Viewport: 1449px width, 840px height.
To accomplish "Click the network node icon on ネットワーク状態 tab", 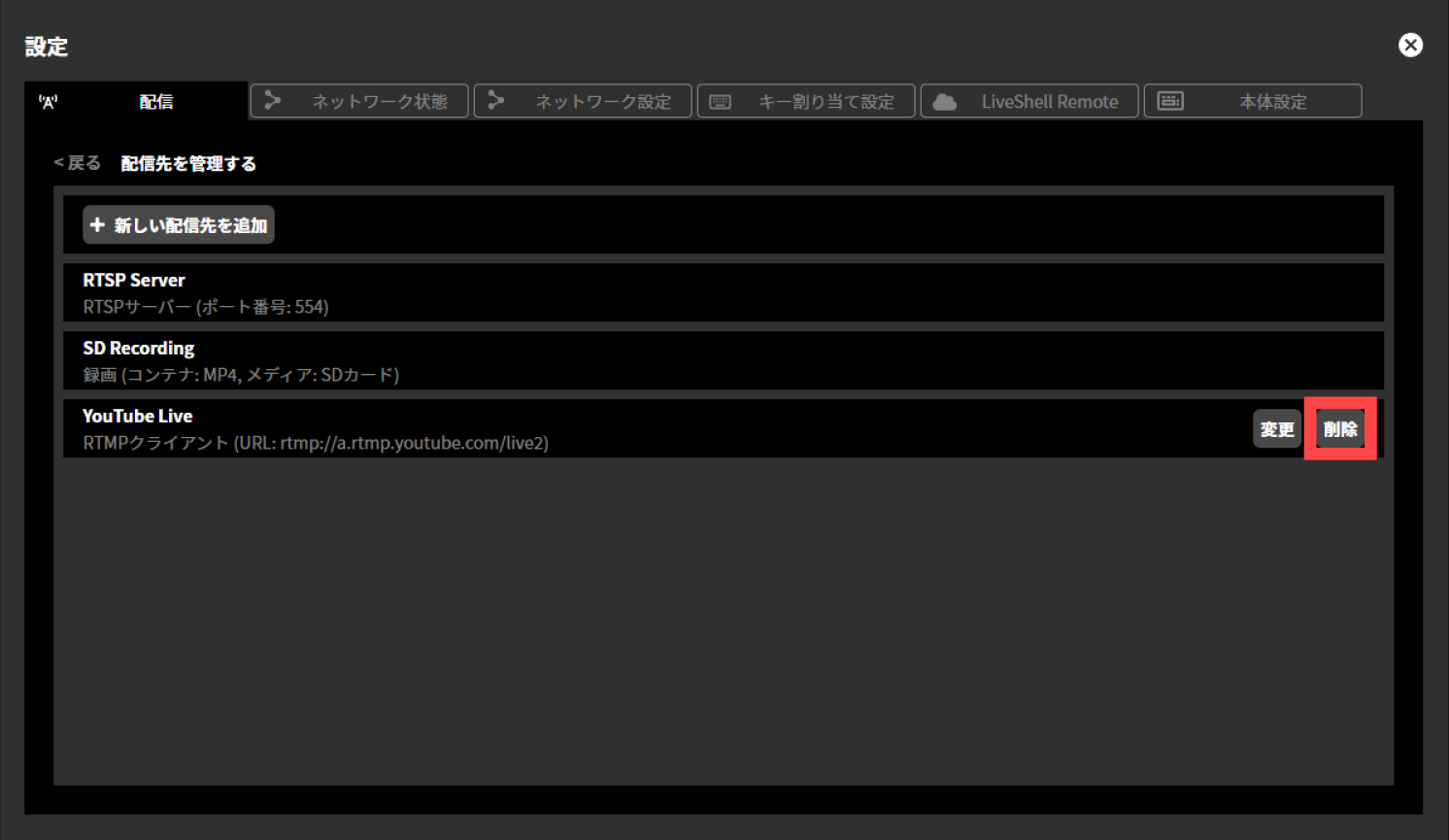I will [x=273, y=101].
